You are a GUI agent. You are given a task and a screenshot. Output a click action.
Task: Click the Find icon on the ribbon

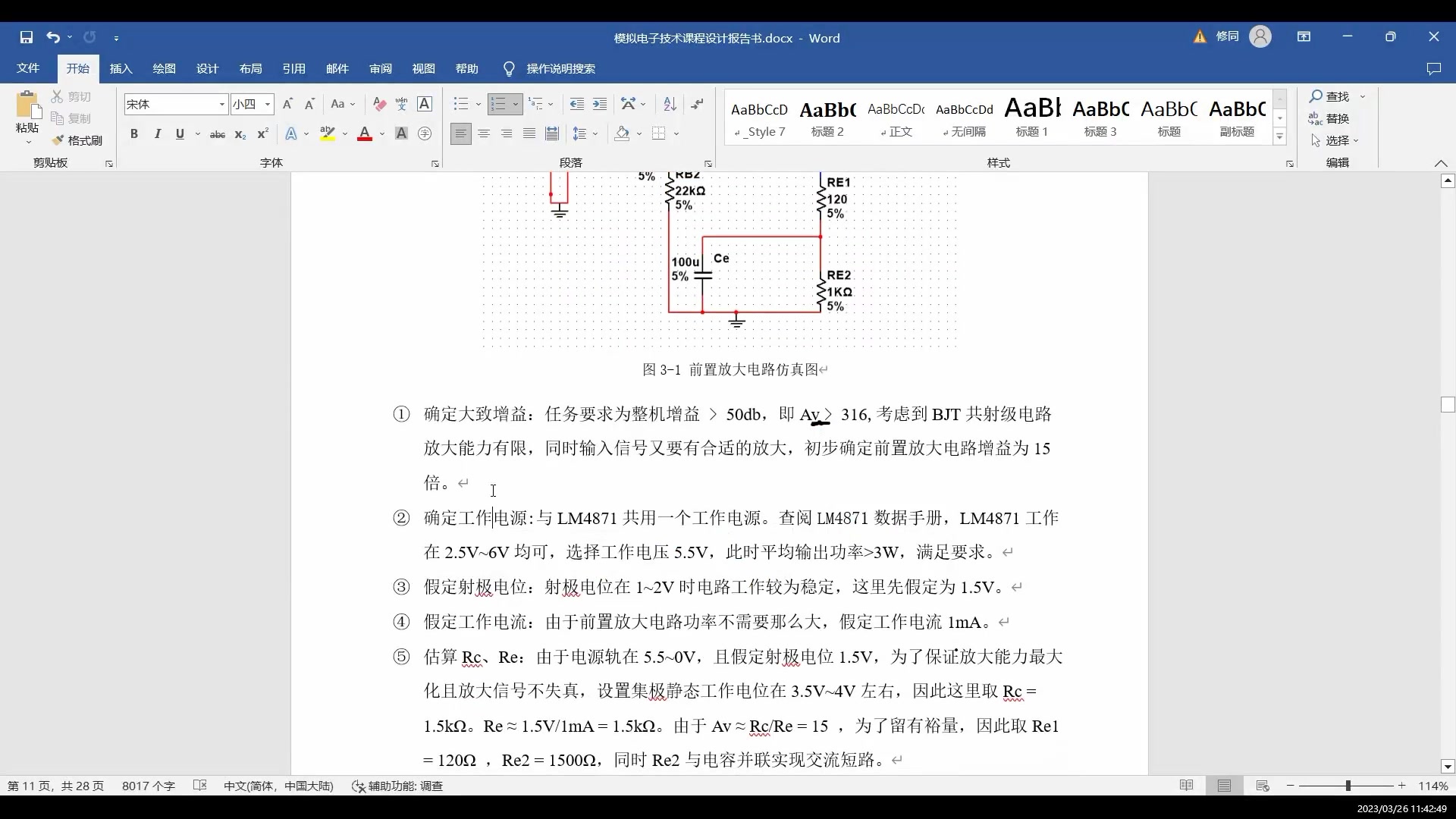tap(1332, 96)
